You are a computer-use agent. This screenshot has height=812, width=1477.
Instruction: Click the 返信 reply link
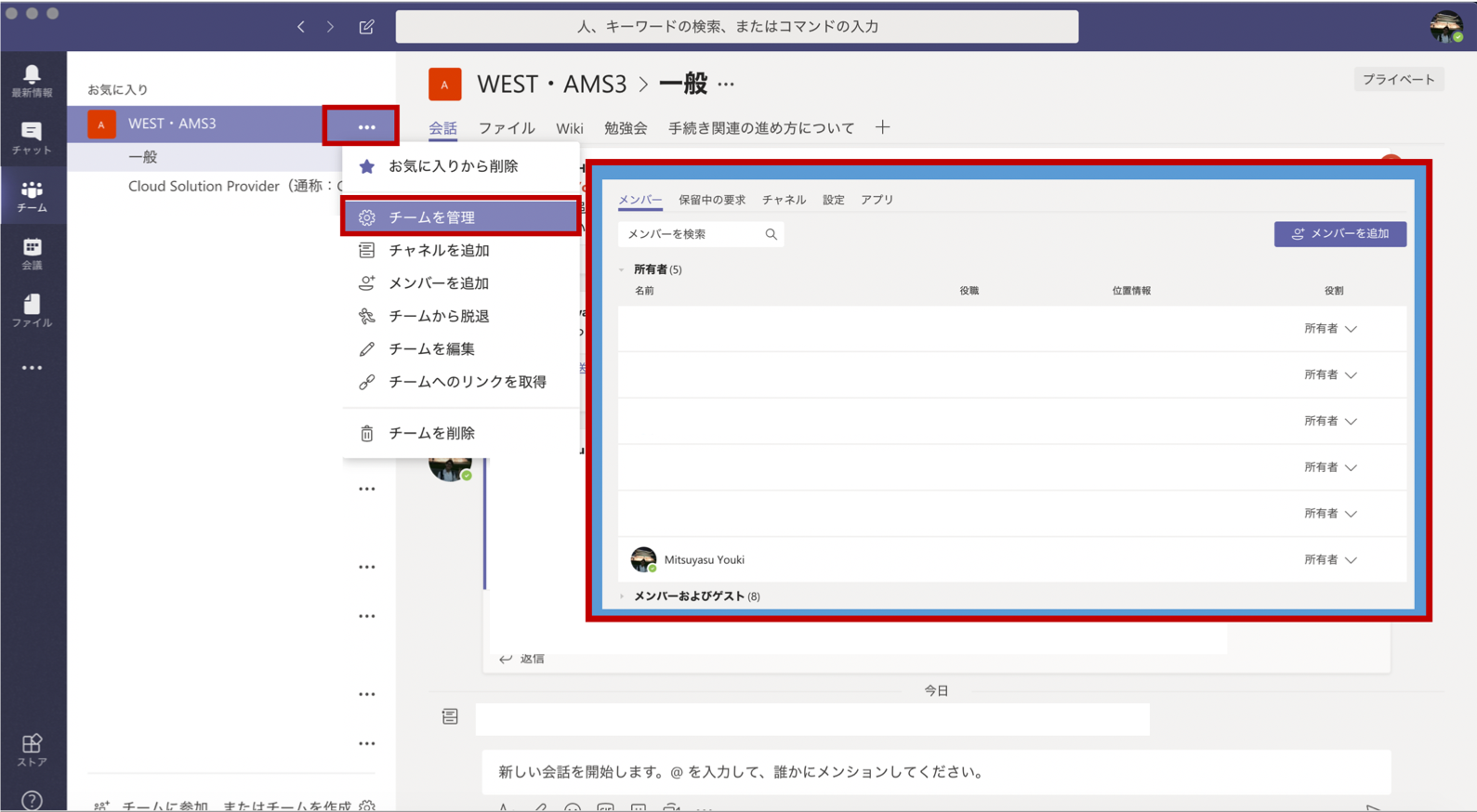(x=533, y=659)
